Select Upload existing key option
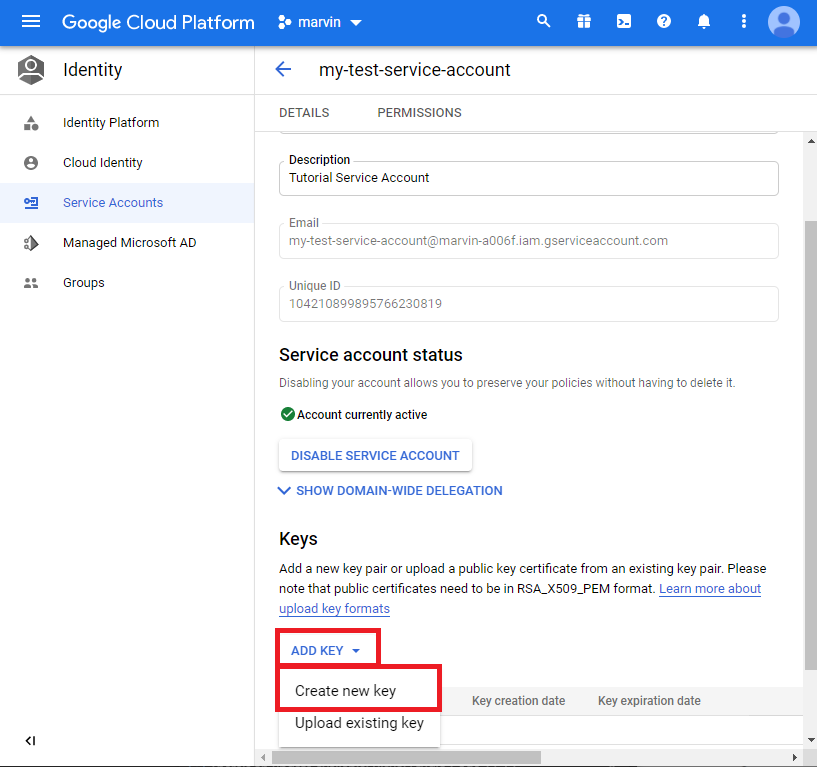The width and height of the screenshot is (817, 767). (359, 723)
